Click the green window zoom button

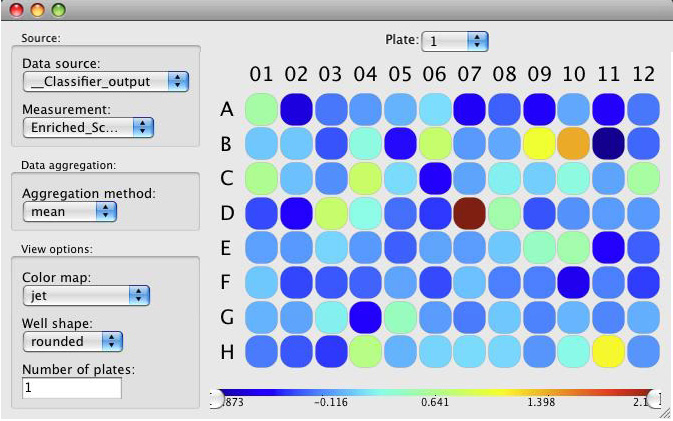coord(58,11)
